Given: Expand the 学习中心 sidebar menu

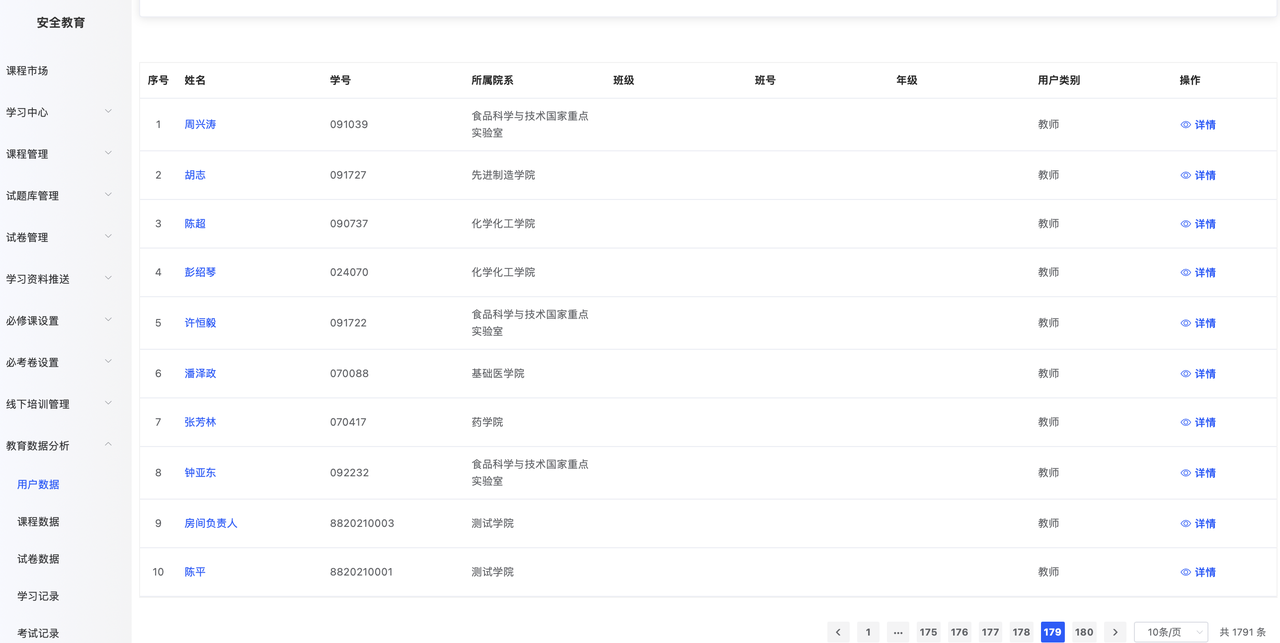Looking at the screenshot, I should pos(60,112).
